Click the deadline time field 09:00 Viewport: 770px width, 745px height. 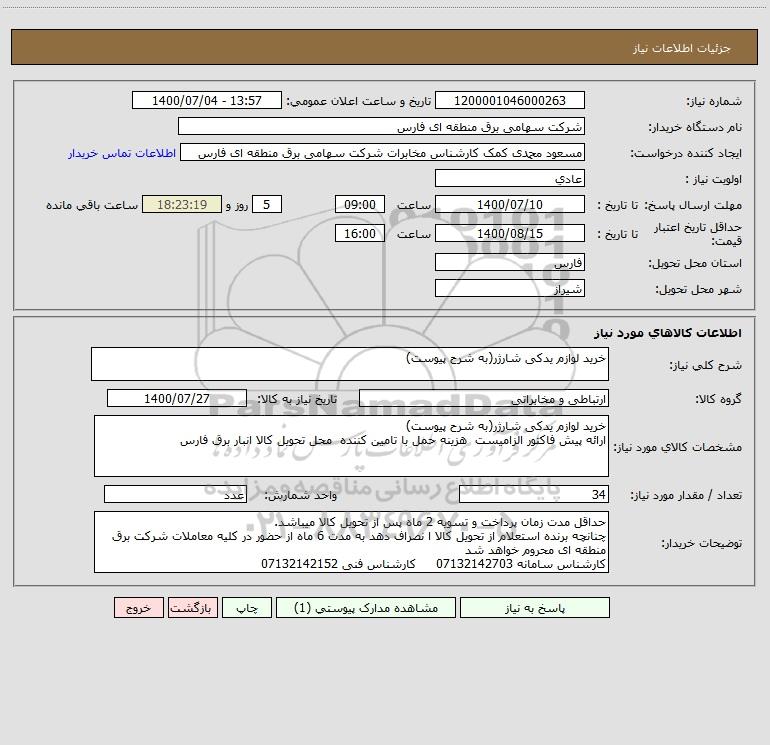[359, 204]
